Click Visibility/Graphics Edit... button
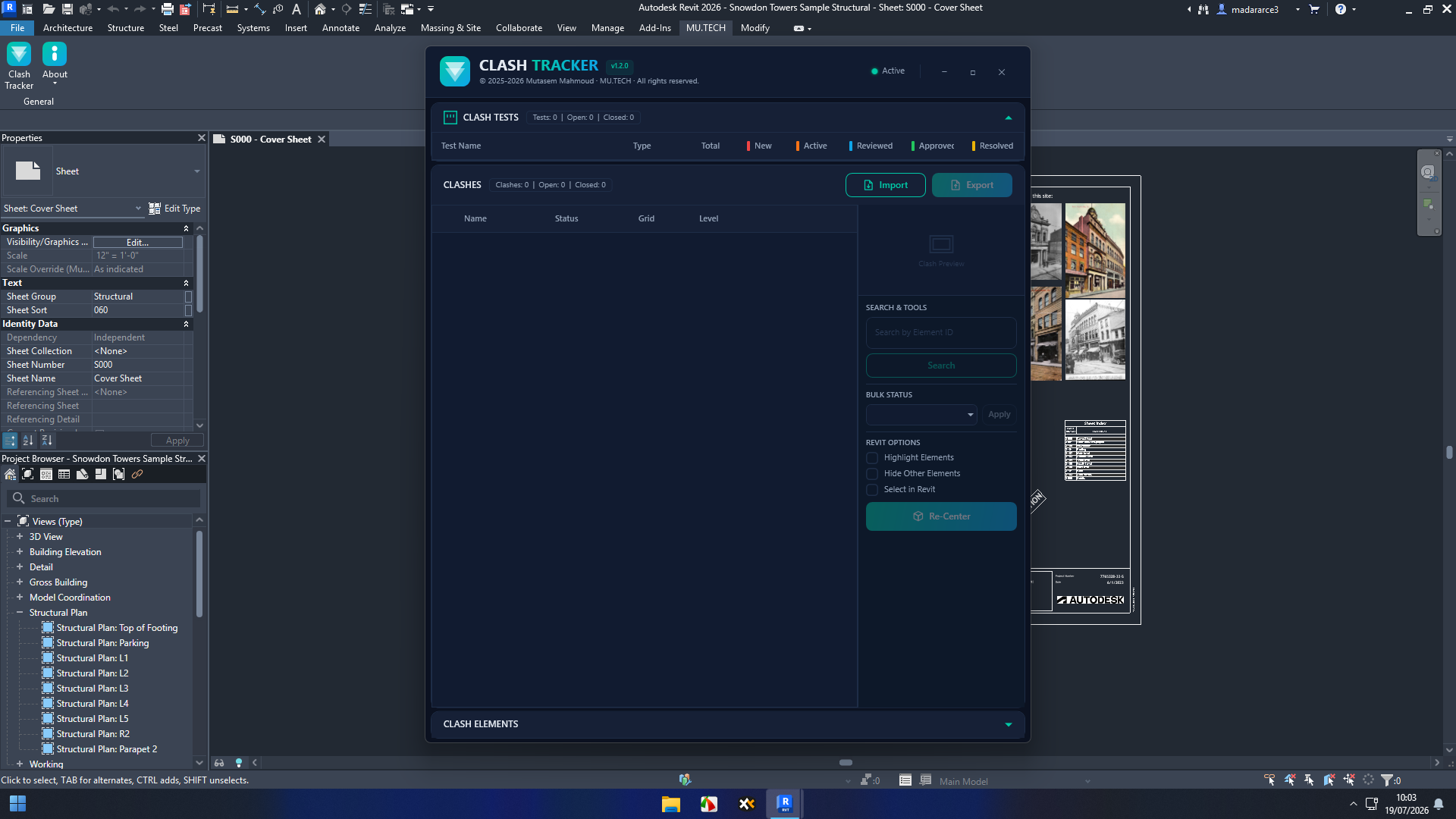This screenshot has height=819, width=1456. (x=138, y=243)
